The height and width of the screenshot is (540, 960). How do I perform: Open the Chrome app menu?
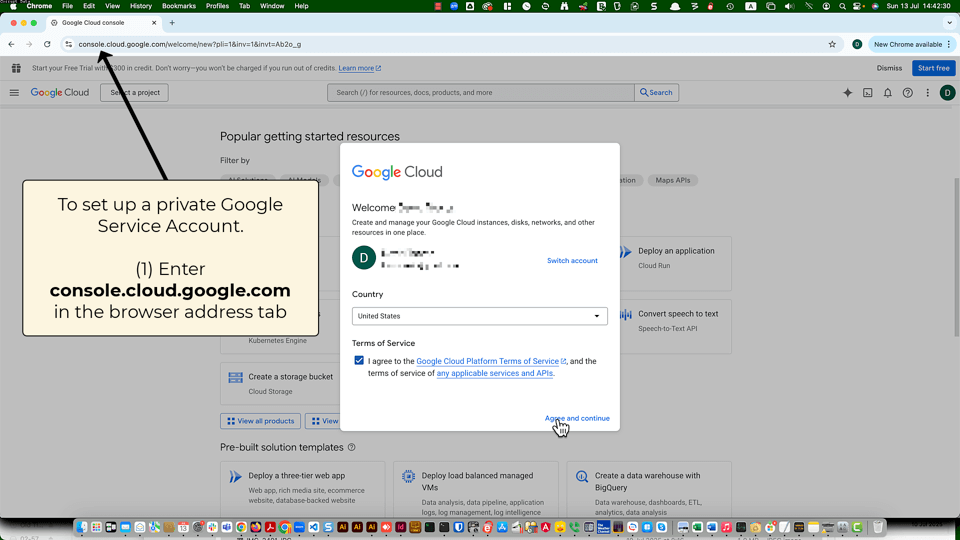coord(39,6)
